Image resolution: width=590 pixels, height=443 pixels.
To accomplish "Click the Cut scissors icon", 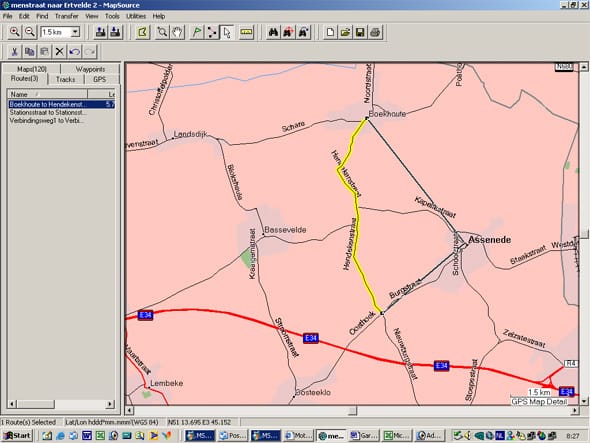I will tap(14, 52).
